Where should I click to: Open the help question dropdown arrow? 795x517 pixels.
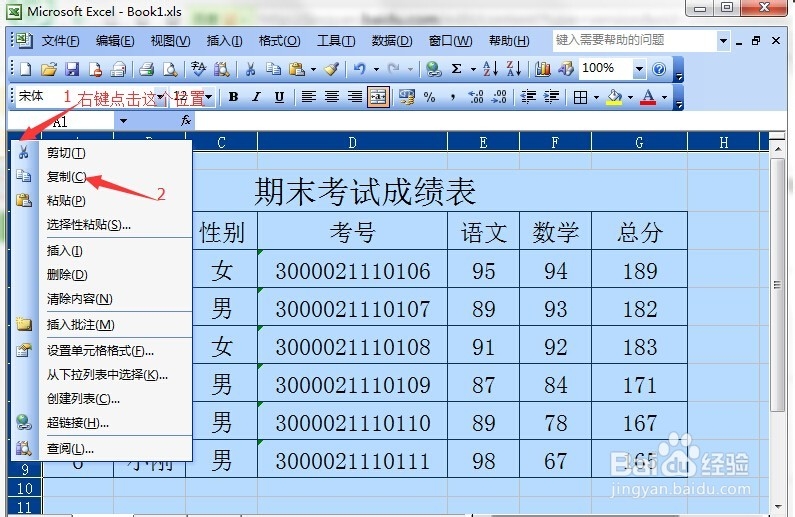[x=724, y=41]
